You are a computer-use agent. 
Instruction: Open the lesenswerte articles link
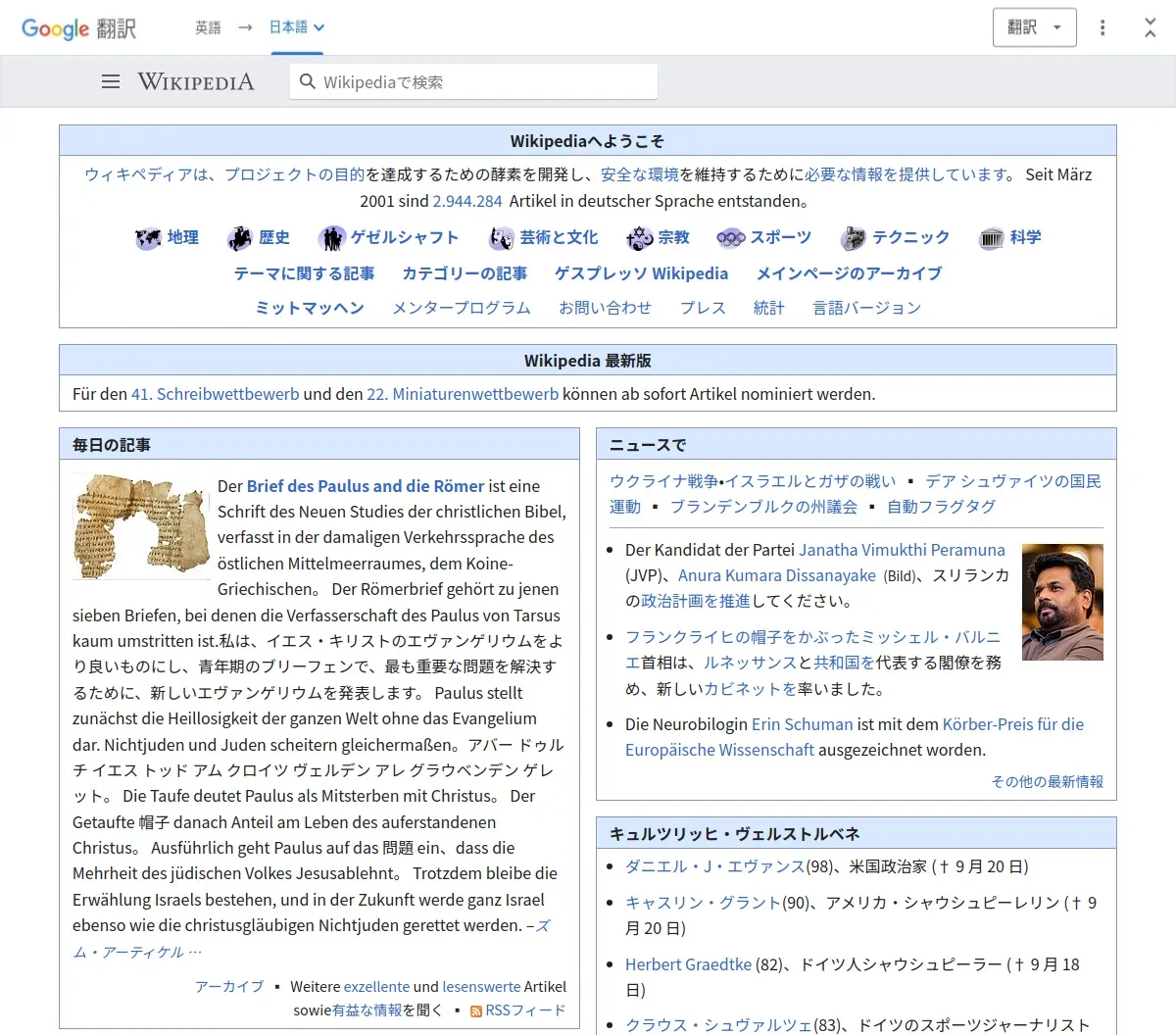click(481, 986)
